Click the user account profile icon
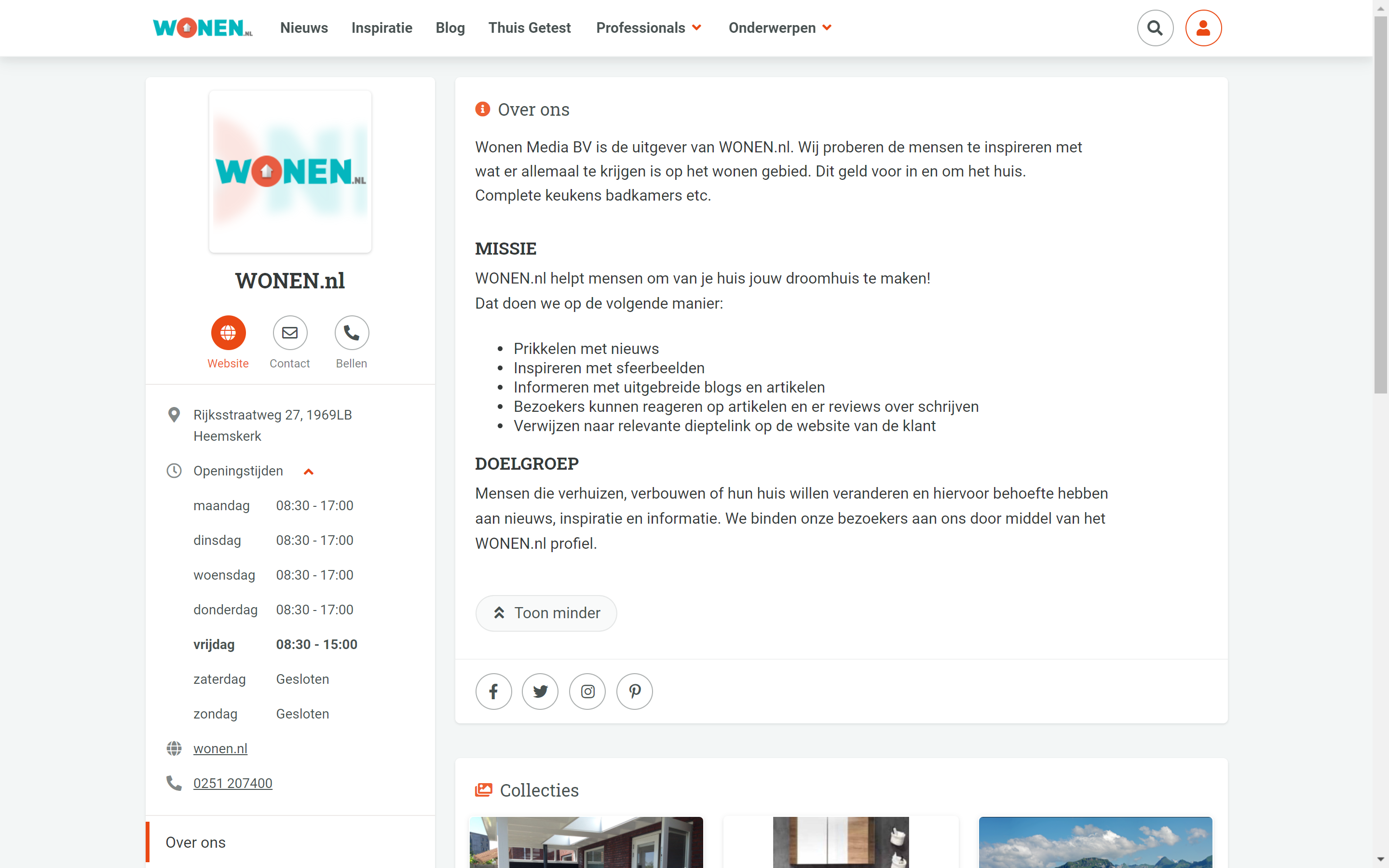The image size is (1389, 868). pyautogui.click(x=1203, y=27)
